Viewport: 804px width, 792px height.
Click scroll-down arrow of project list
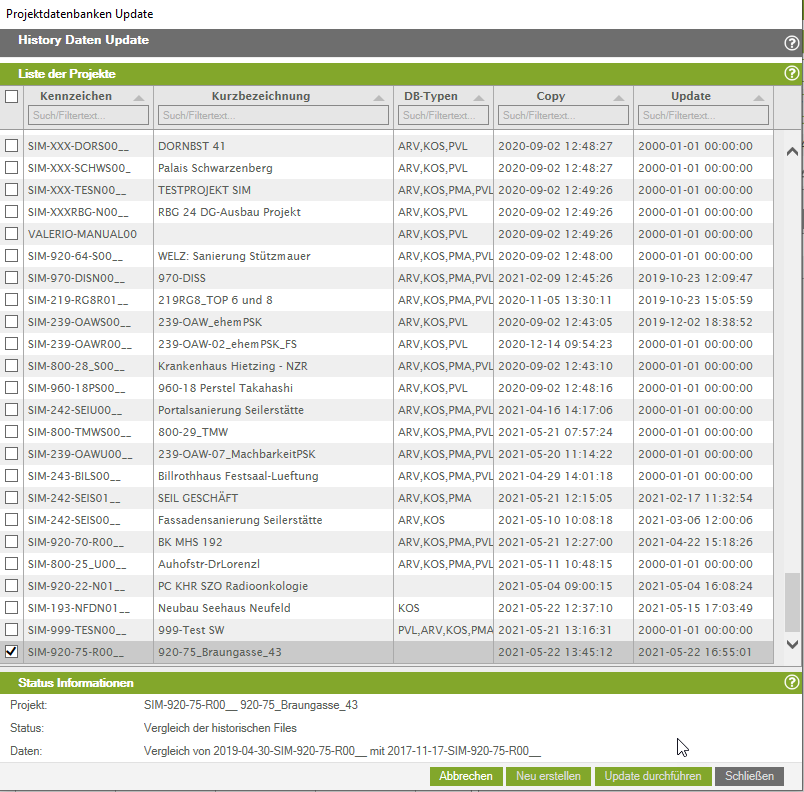click(x=792, y=644)
